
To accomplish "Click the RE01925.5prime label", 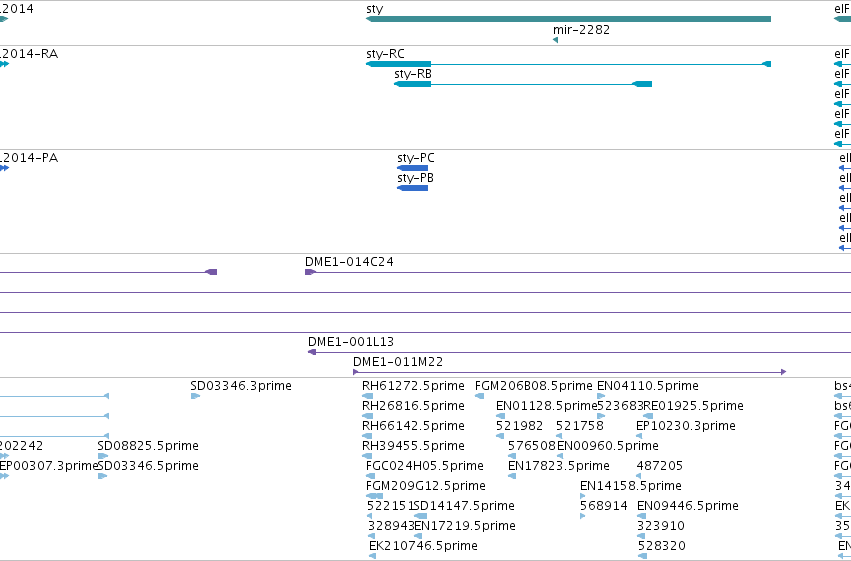I will [x=693, y=406].
